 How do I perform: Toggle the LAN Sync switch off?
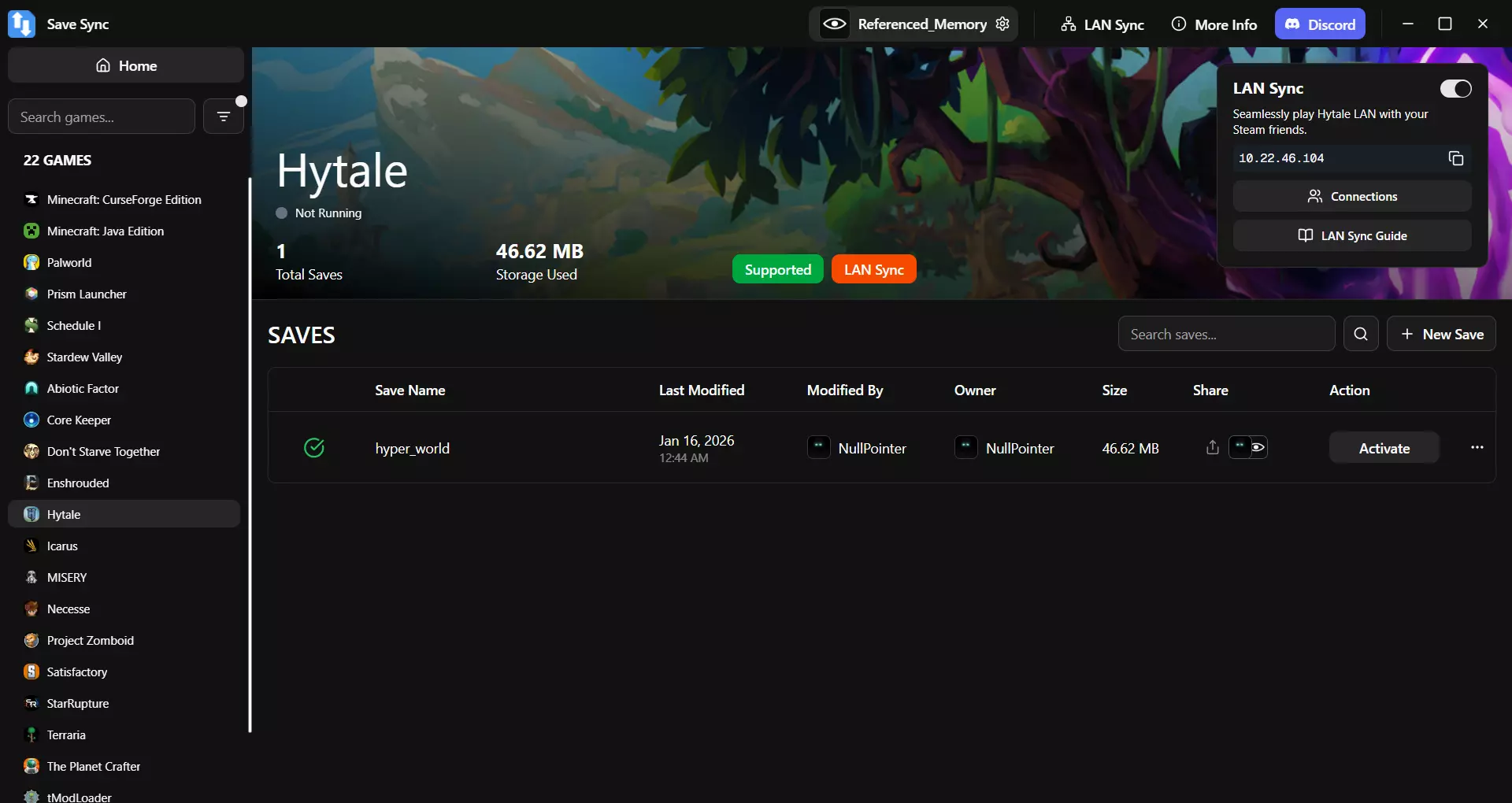(x=1455, y=89)
